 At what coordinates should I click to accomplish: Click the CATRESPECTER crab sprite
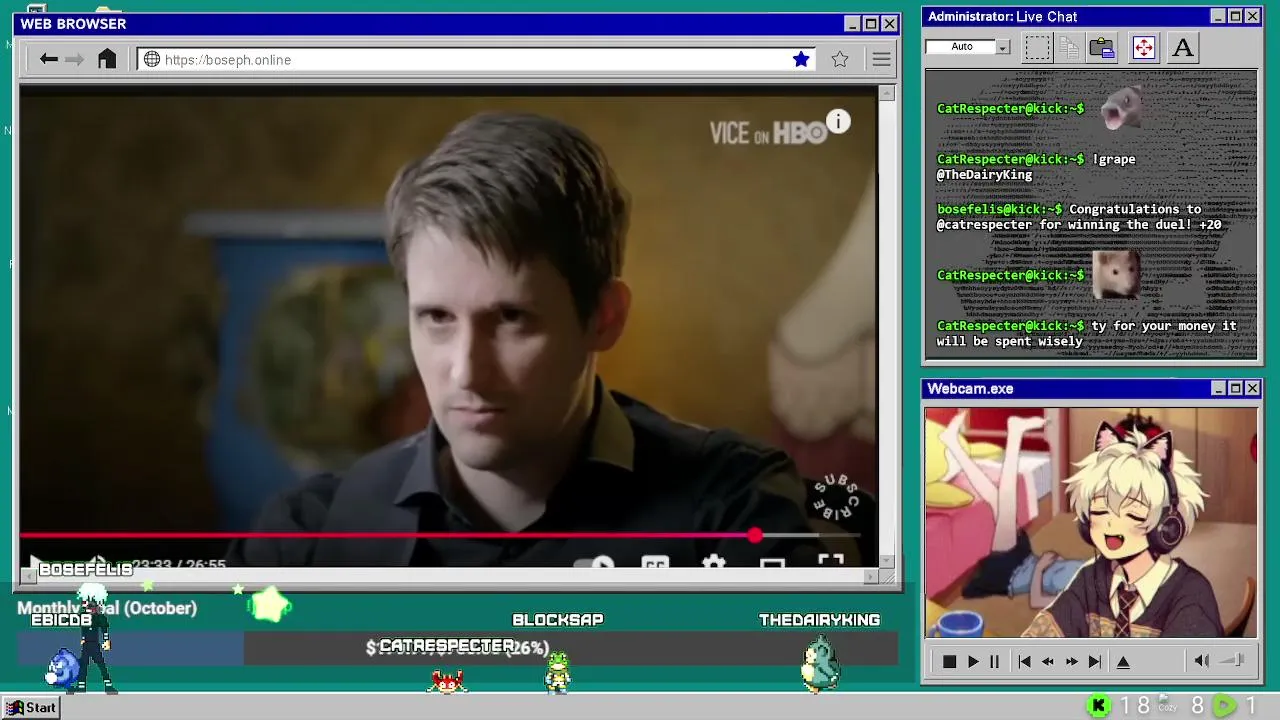[x=447, y=681]
